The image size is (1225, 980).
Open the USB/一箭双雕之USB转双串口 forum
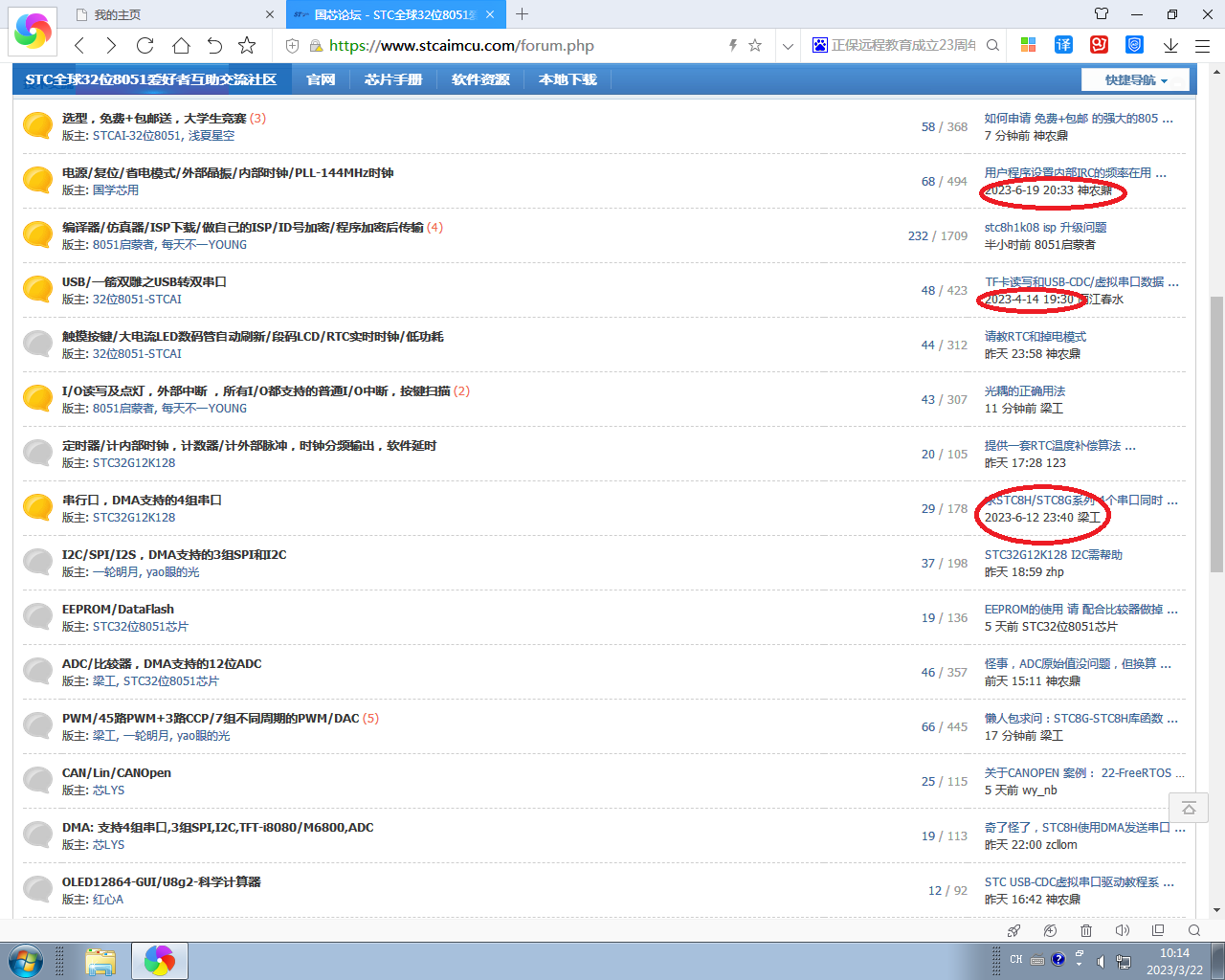145,281
